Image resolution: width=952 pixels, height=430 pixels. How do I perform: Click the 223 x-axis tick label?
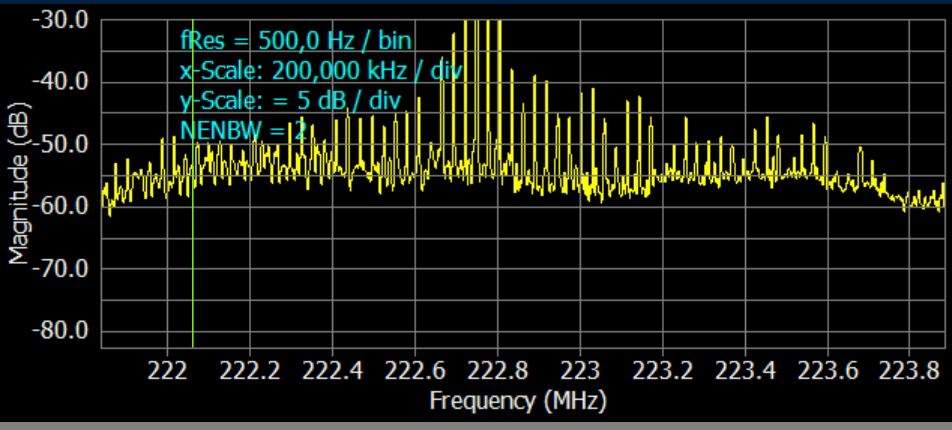point(580,372)
